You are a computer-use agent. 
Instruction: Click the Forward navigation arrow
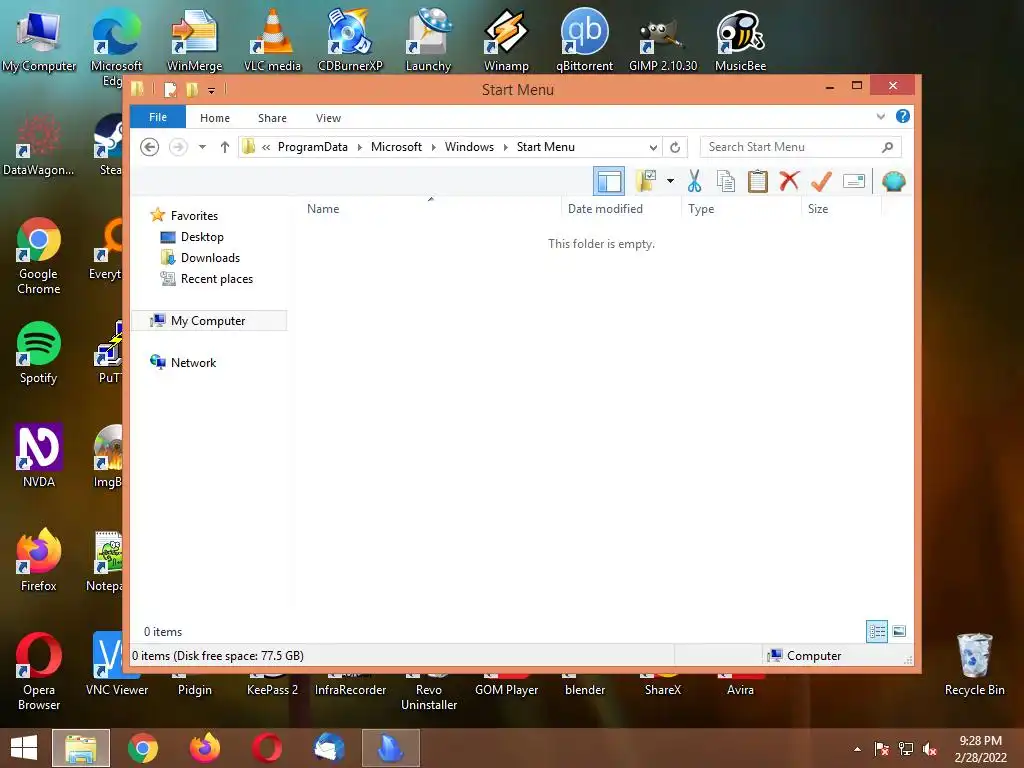pos(178,147)
